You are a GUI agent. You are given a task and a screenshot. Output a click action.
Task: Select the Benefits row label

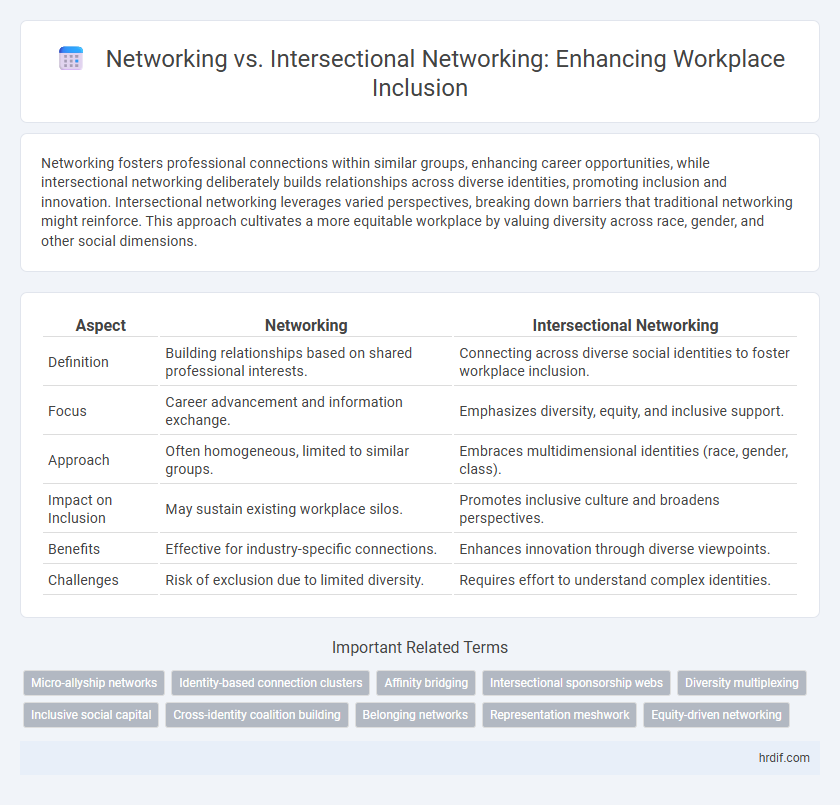[74, 549]
